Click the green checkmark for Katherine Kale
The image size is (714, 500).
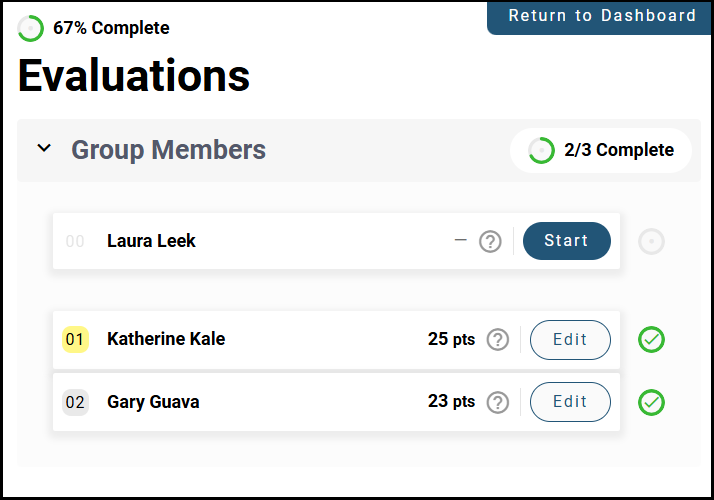point(652,340)
